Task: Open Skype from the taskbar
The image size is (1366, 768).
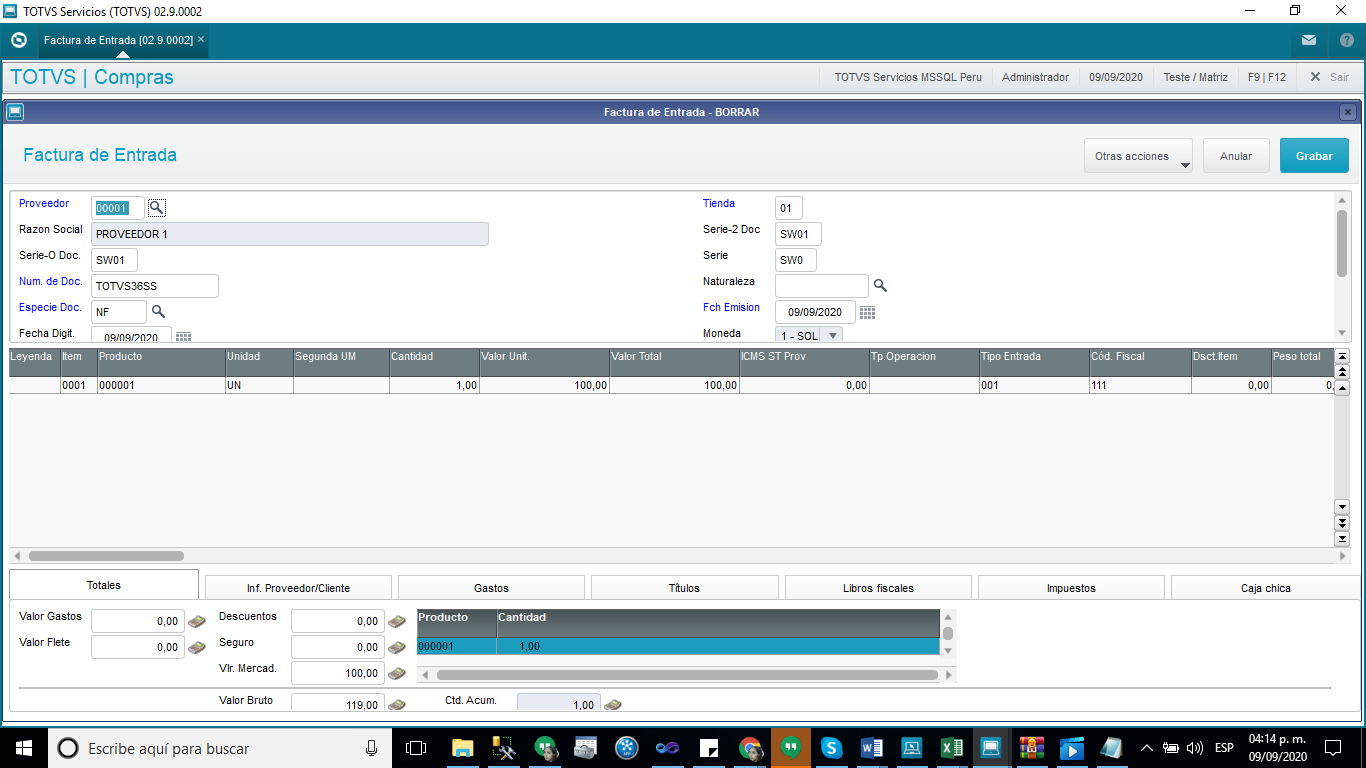Action: pos(831,748)
